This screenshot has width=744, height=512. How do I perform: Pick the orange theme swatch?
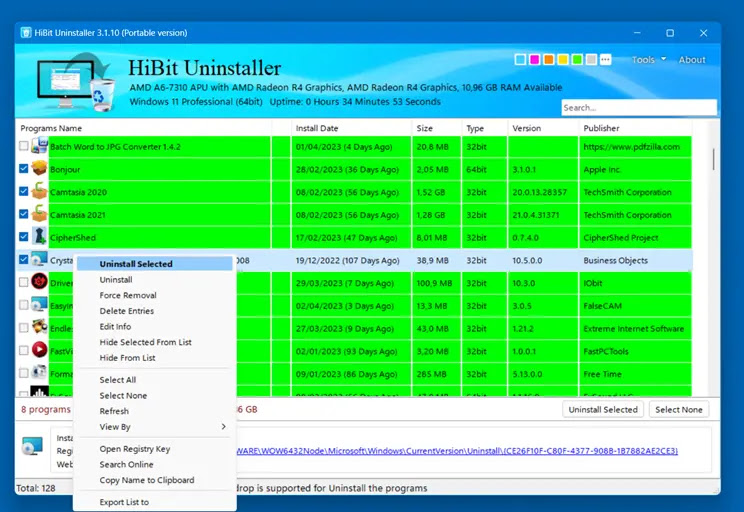[549, 59]
